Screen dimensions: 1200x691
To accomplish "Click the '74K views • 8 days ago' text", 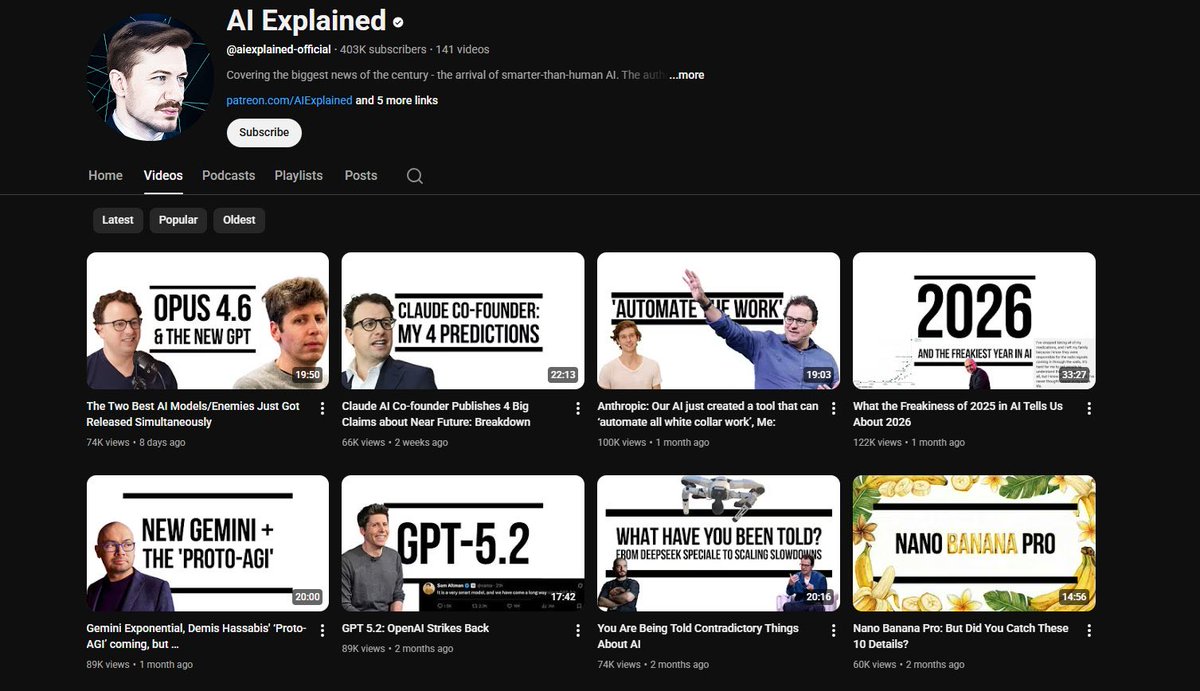I will [136, 442].
